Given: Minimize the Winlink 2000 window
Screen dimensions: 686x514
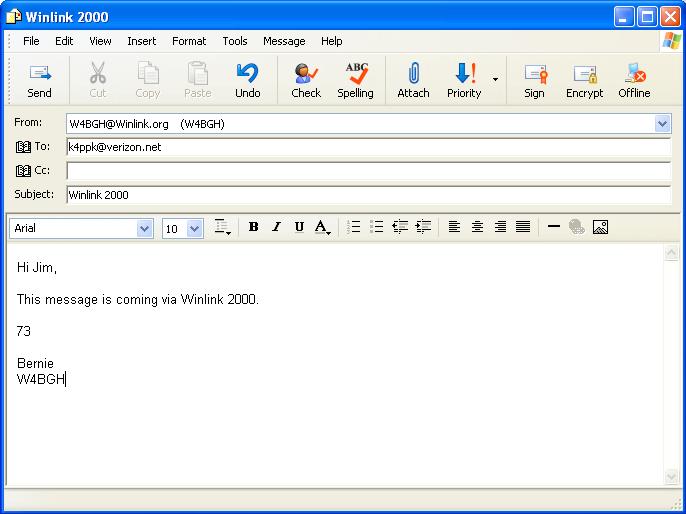Looking at the screenshot, I should 624,17.
